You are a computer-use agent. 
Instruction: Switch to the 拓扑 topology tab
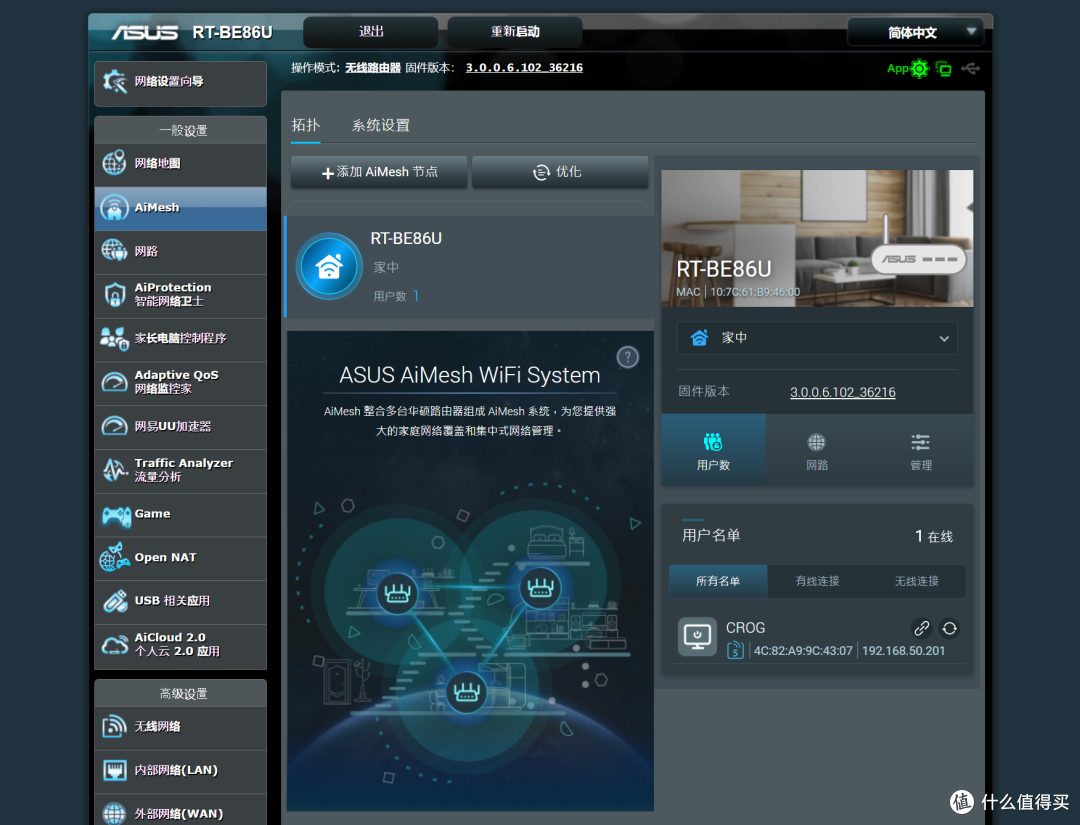click(305, 125)
